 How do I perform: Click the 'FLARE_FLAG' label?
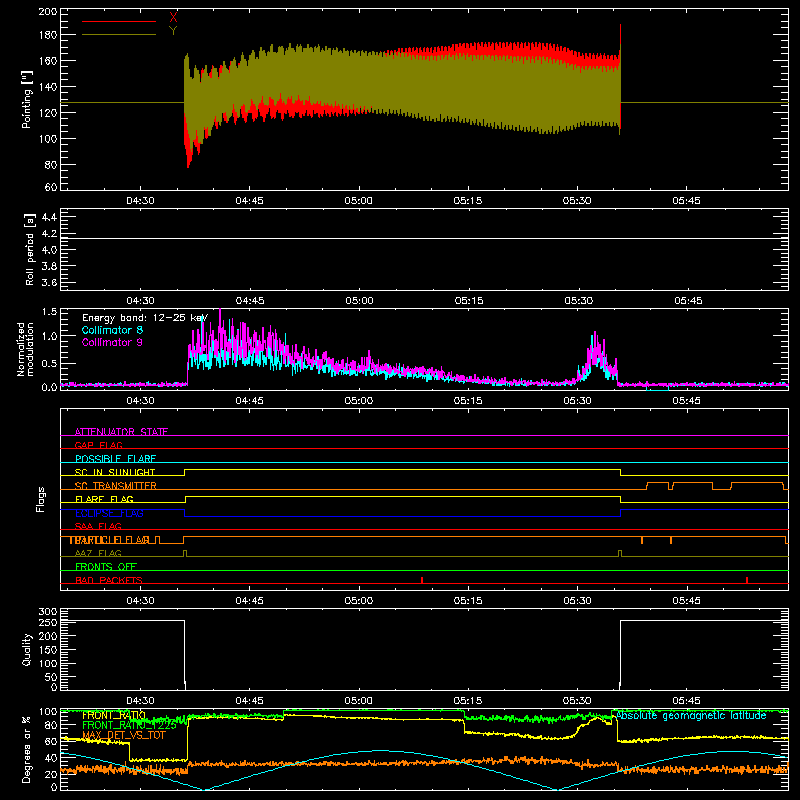pyautogui.click(x=104, y=499)
